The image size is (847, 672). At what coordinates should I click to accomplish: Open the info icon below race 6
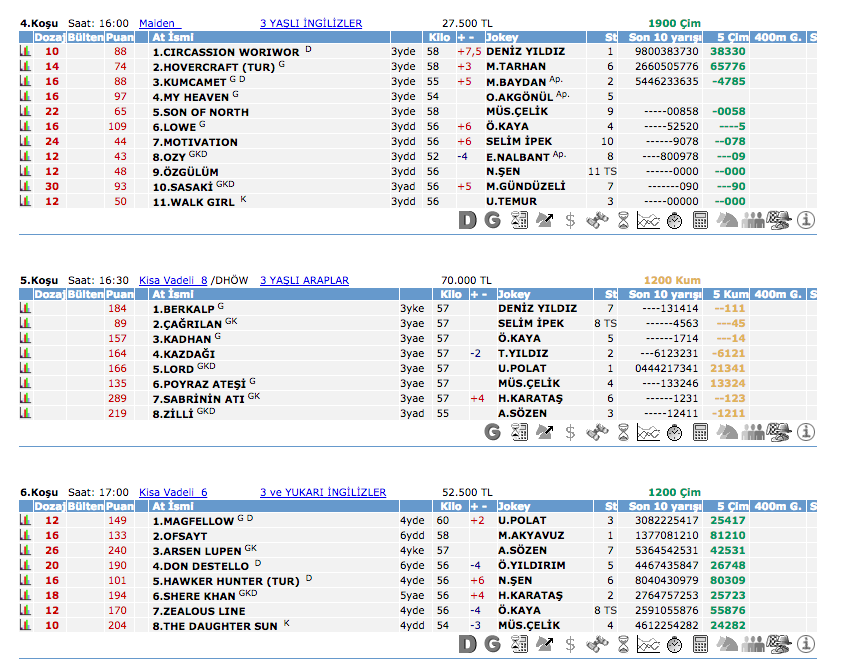pos(805,644)
